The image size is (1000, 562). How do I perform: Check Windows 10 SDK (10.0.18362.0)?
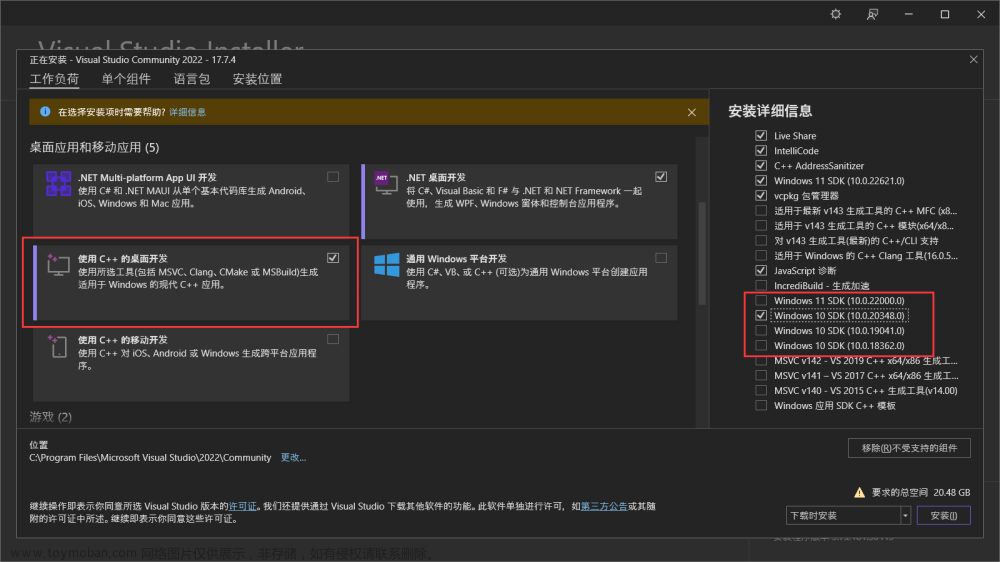(761, 345)
